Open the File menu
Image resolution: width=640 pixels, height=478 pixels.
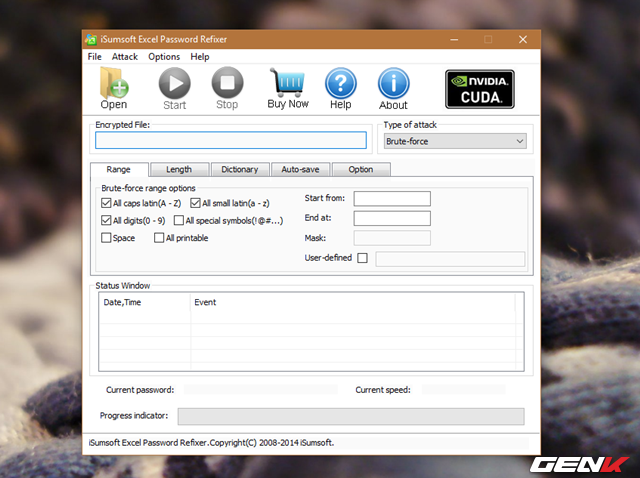coord(94,57)
